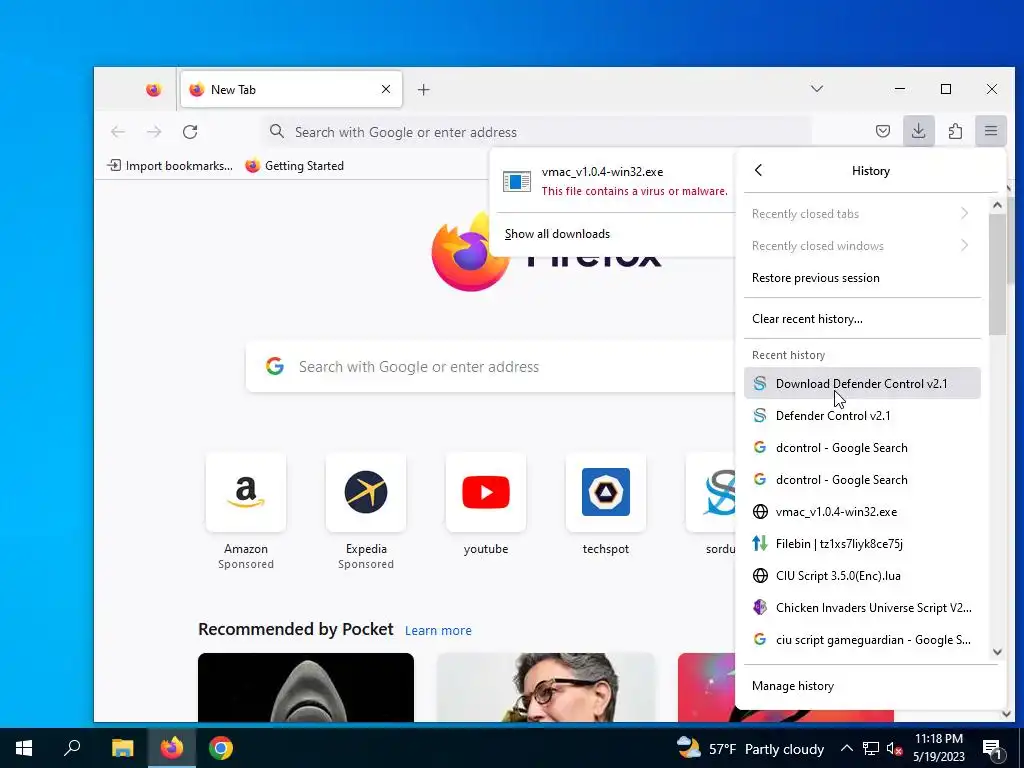Select the New Tab tab

point(291,89)
